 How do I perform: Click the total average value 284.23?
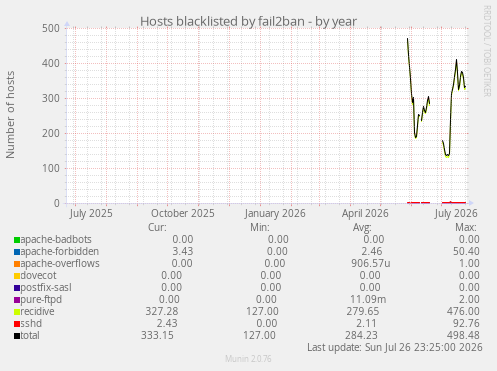[x=361, y=335]
